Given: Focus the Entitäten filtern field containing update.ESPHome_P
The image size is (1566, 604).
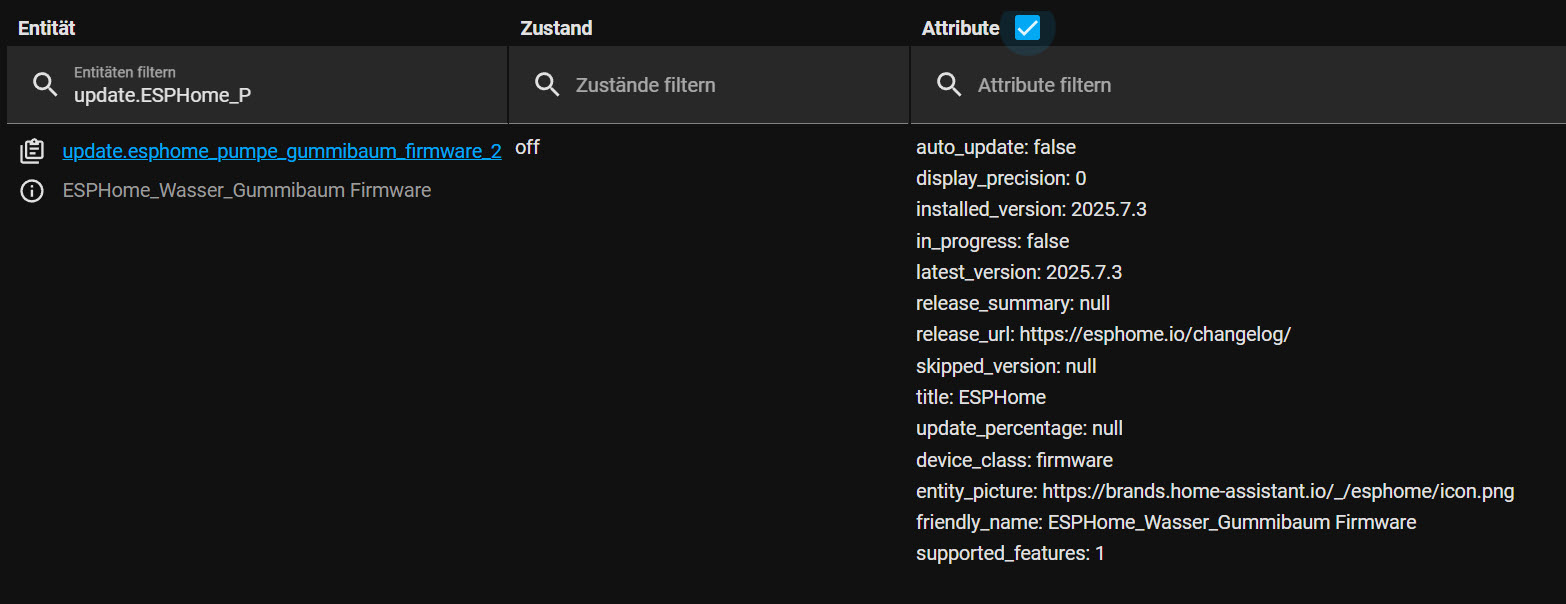Looking at the screenshot, I should coord(257,85).
